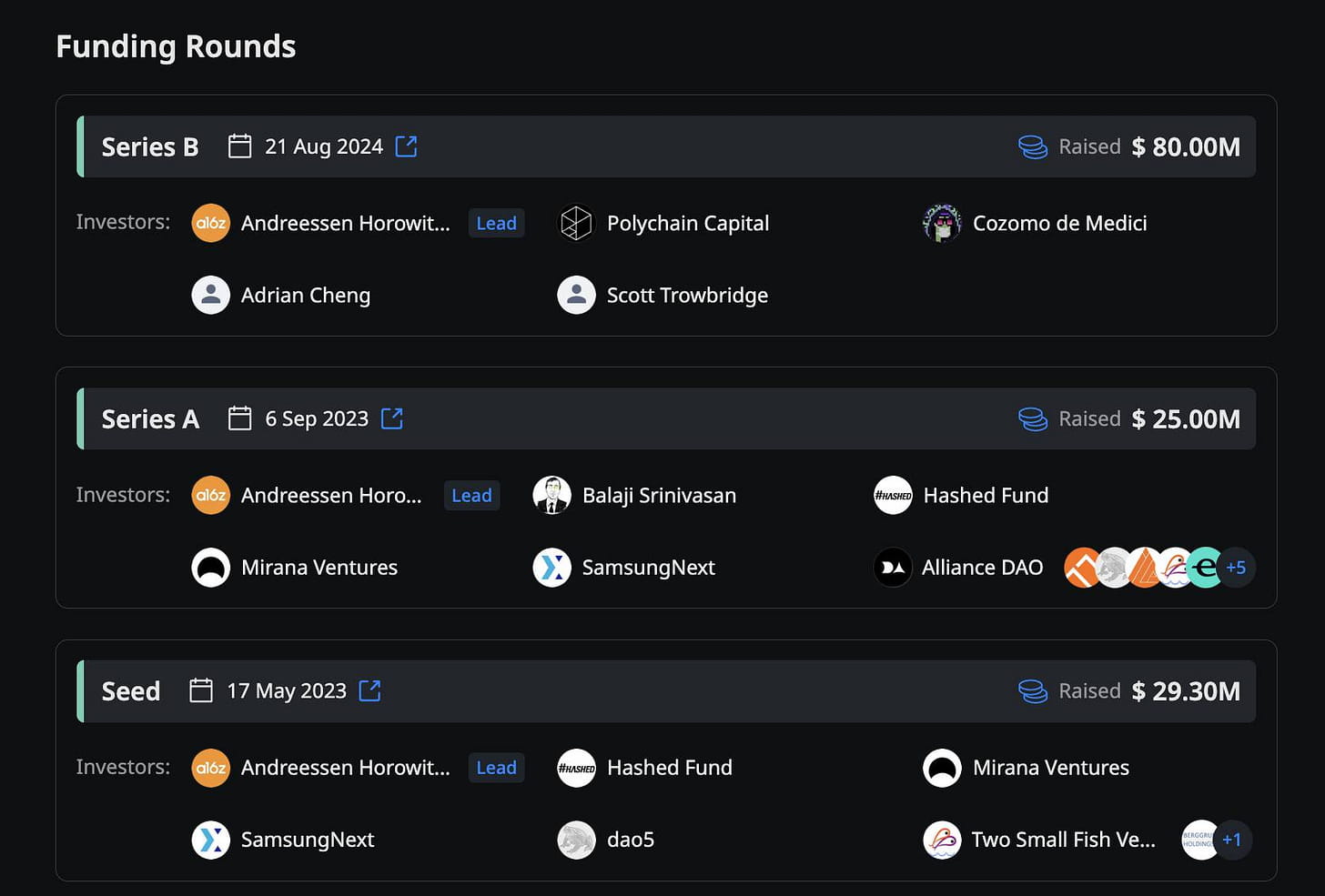Expand the +5 more investors in Series A

pyautogui.click(x=1235, y=568)
